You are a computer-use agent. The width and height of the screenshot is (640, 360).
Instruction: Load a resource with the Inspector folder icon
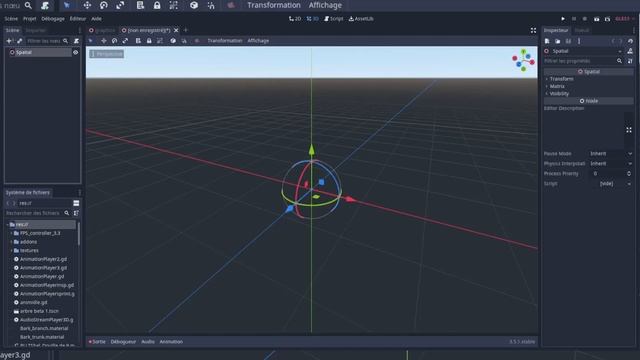tap(558, 41)
